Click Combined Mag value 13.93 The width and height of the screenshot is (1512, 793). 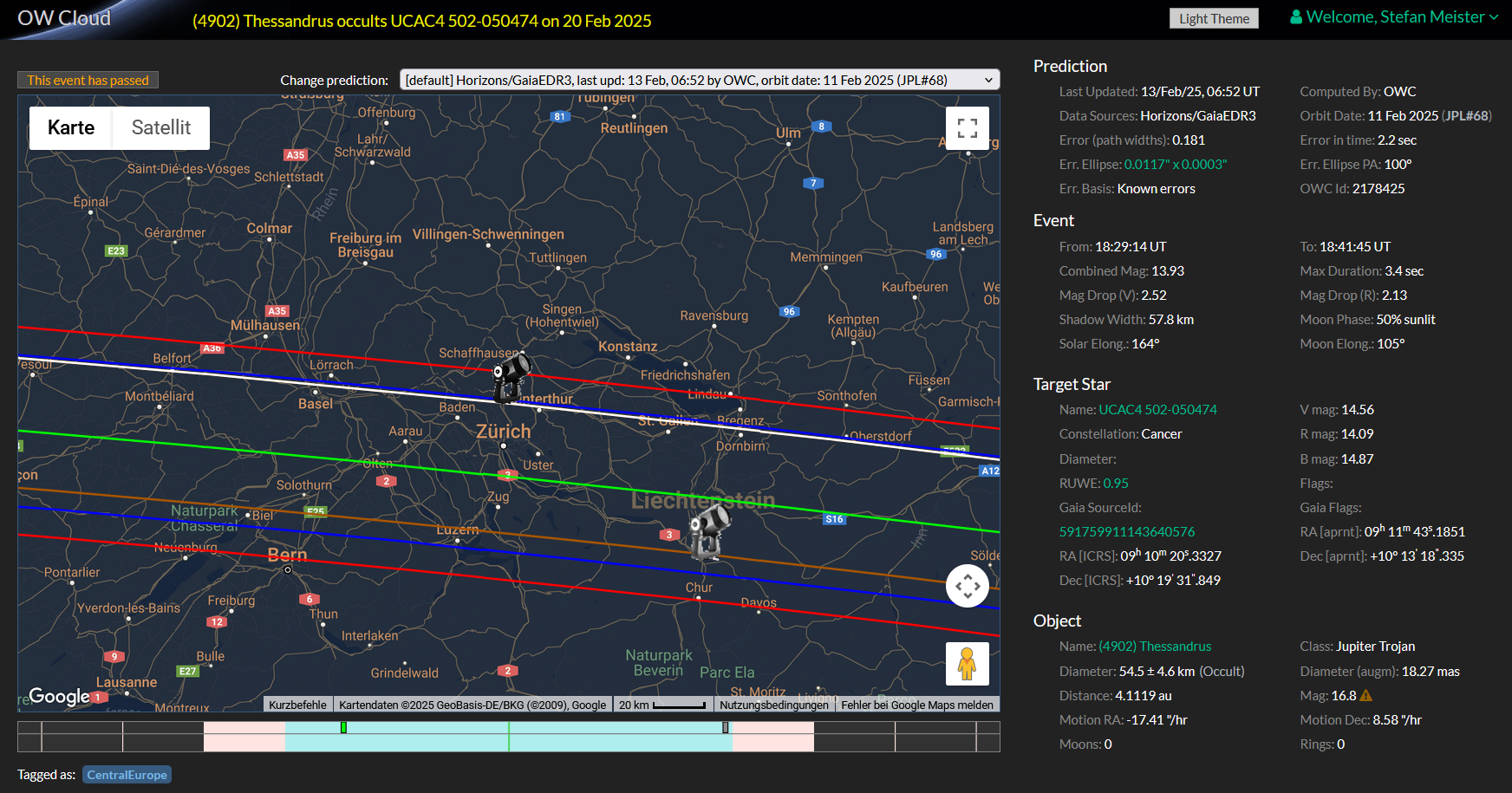[x=1168, y=270]
